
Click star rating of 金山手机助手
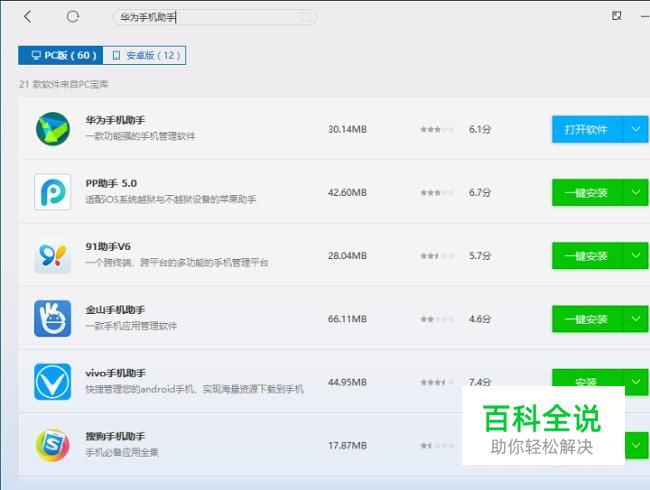point(437,319)
